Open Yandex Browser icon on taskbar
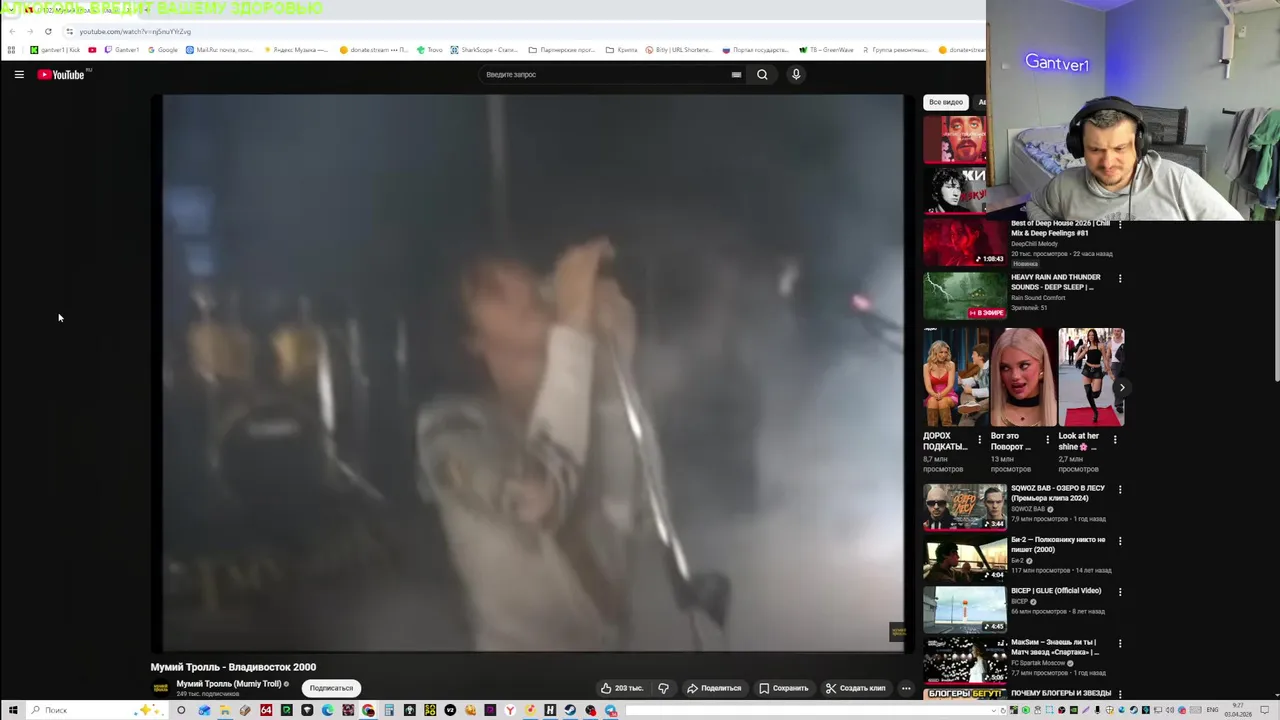 [x=510, y=710]
